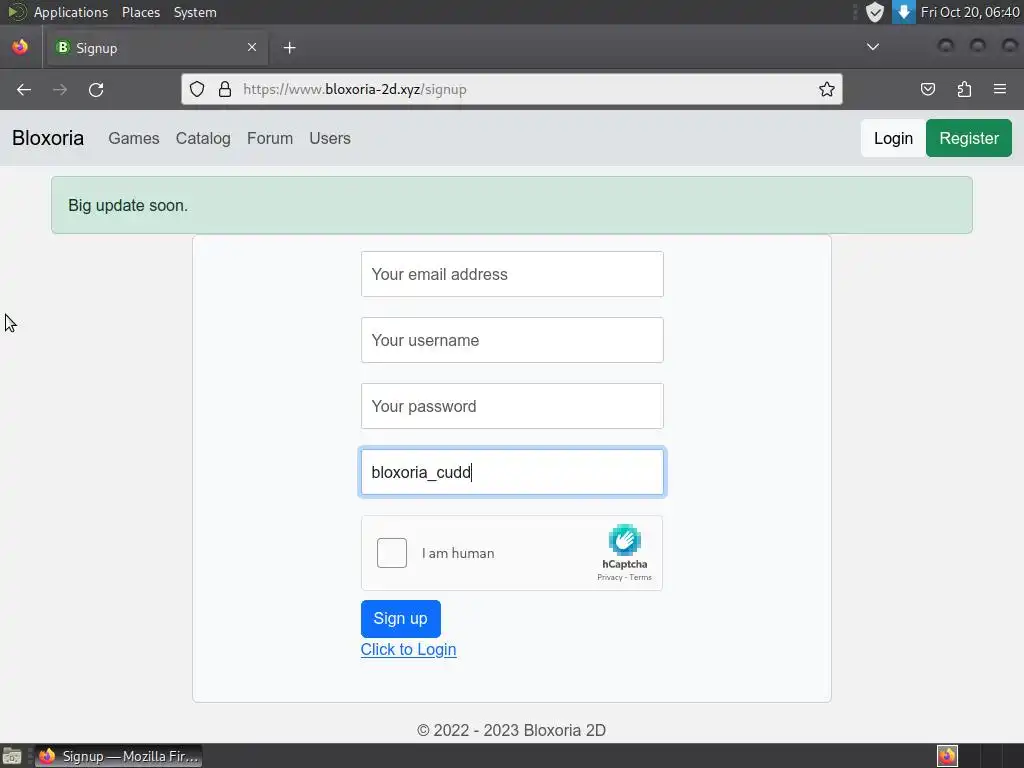Open the hCaptcha Privacy link
1024x768 pixels.
click(x=609, y=577)
